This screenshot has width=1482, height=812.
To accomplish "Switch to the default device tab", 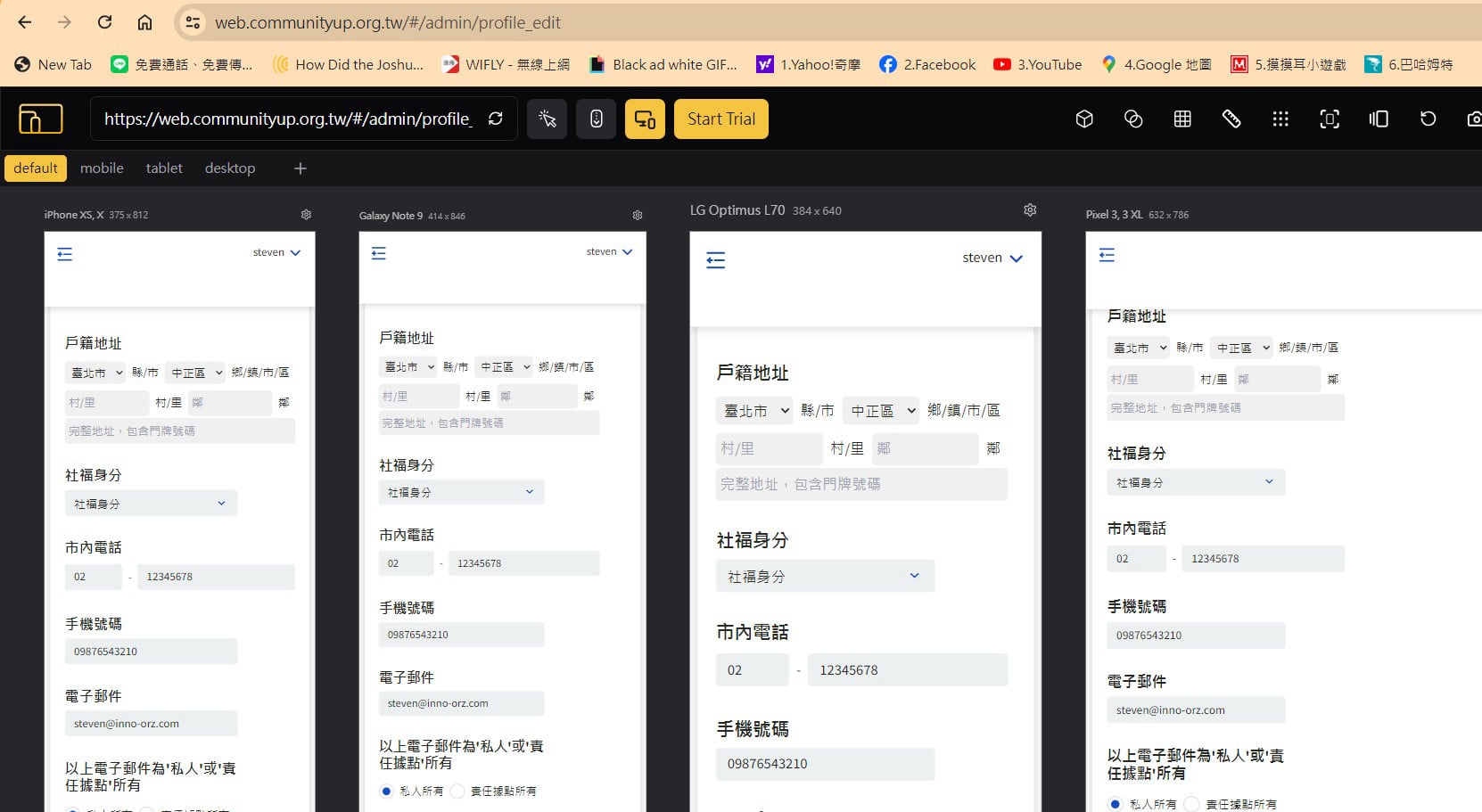I will (x=36, y=168).
